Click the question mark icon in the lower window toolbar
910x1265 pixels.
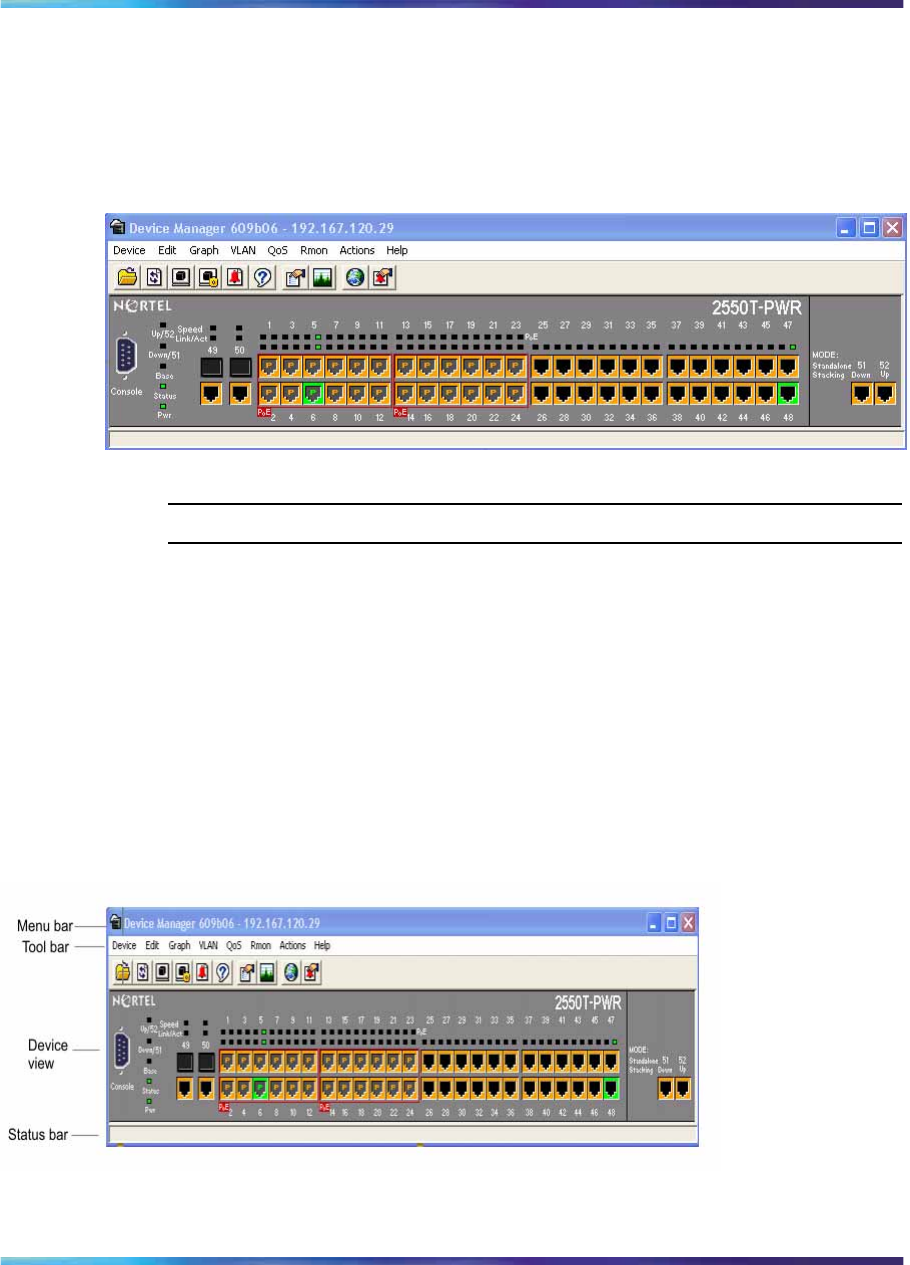point(224,971)
